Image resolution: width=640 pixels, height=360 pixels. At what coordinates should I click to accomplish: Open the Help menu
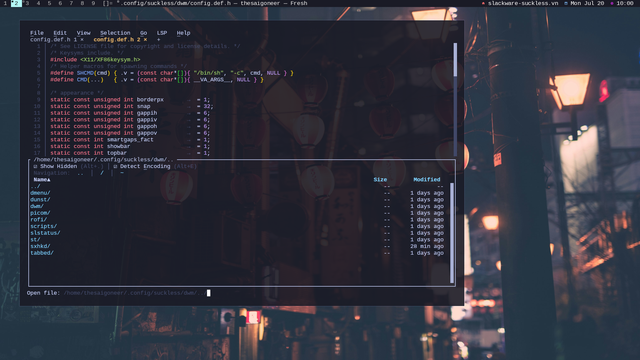(183, 33)
